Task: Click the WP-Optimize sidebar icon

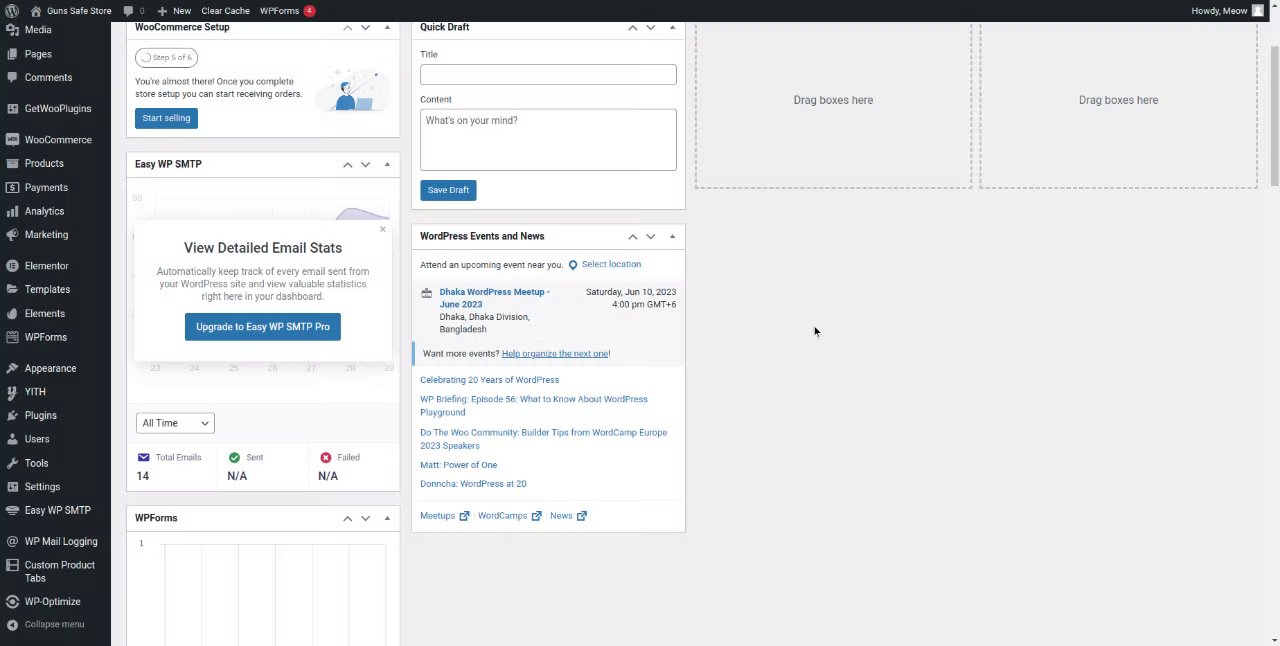Action: pyautogui.click(x=12, y=602)
